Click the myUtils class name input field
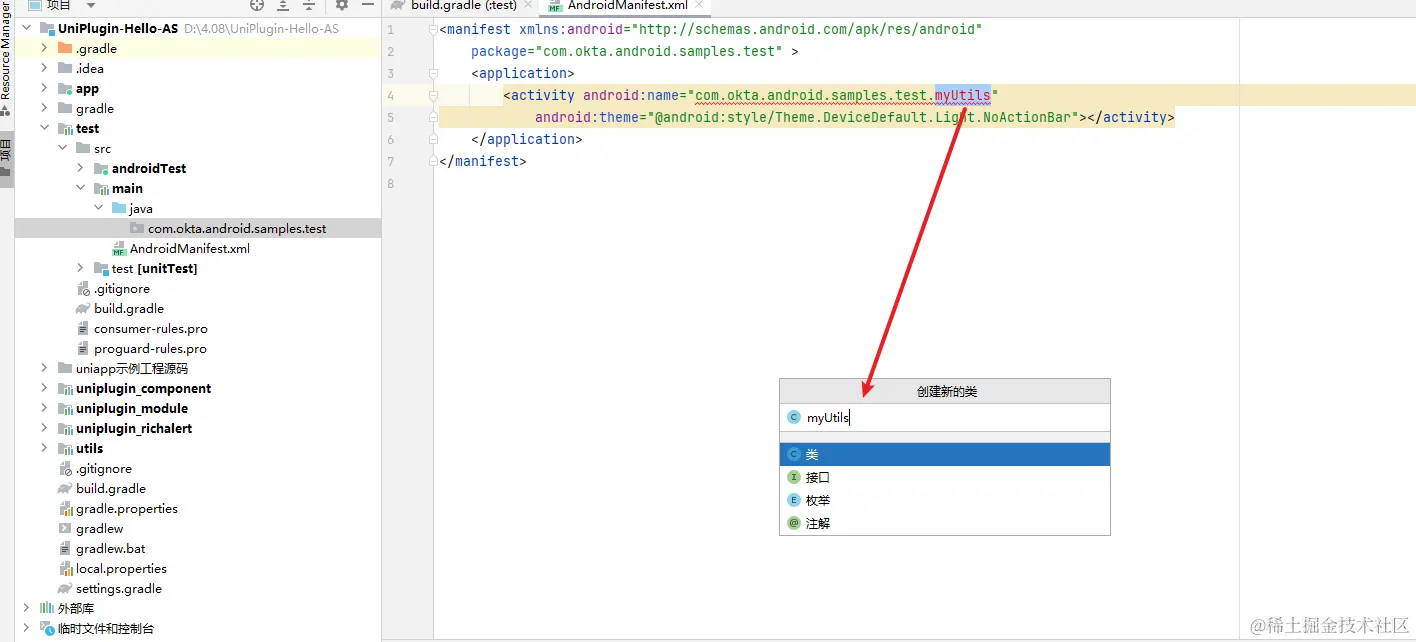 [945, 418]
